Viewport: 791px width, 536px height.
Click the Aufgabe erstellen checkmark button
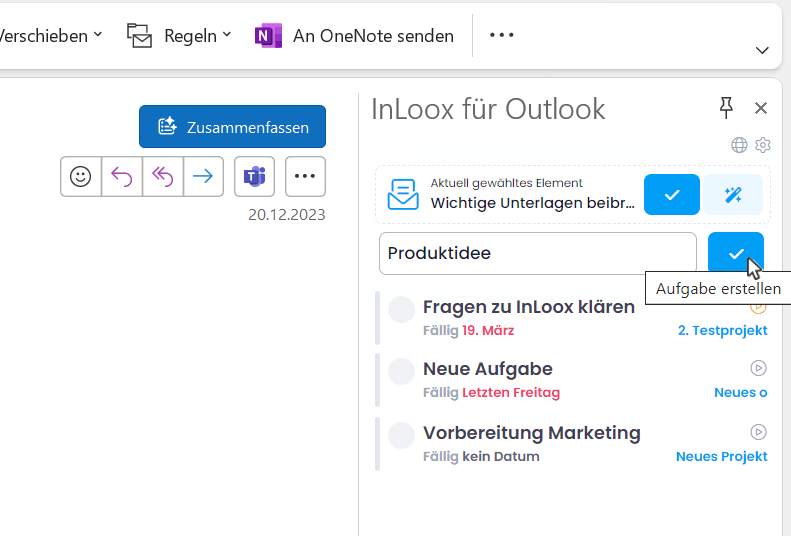tap(736, 254)
